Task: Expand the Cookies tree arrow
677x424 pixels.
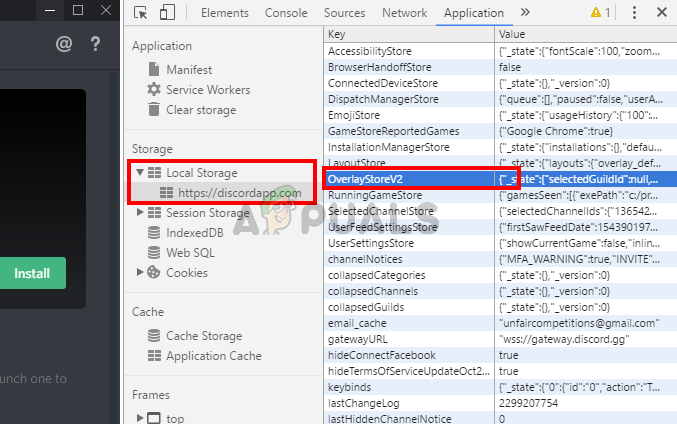Action: (139, 272)
